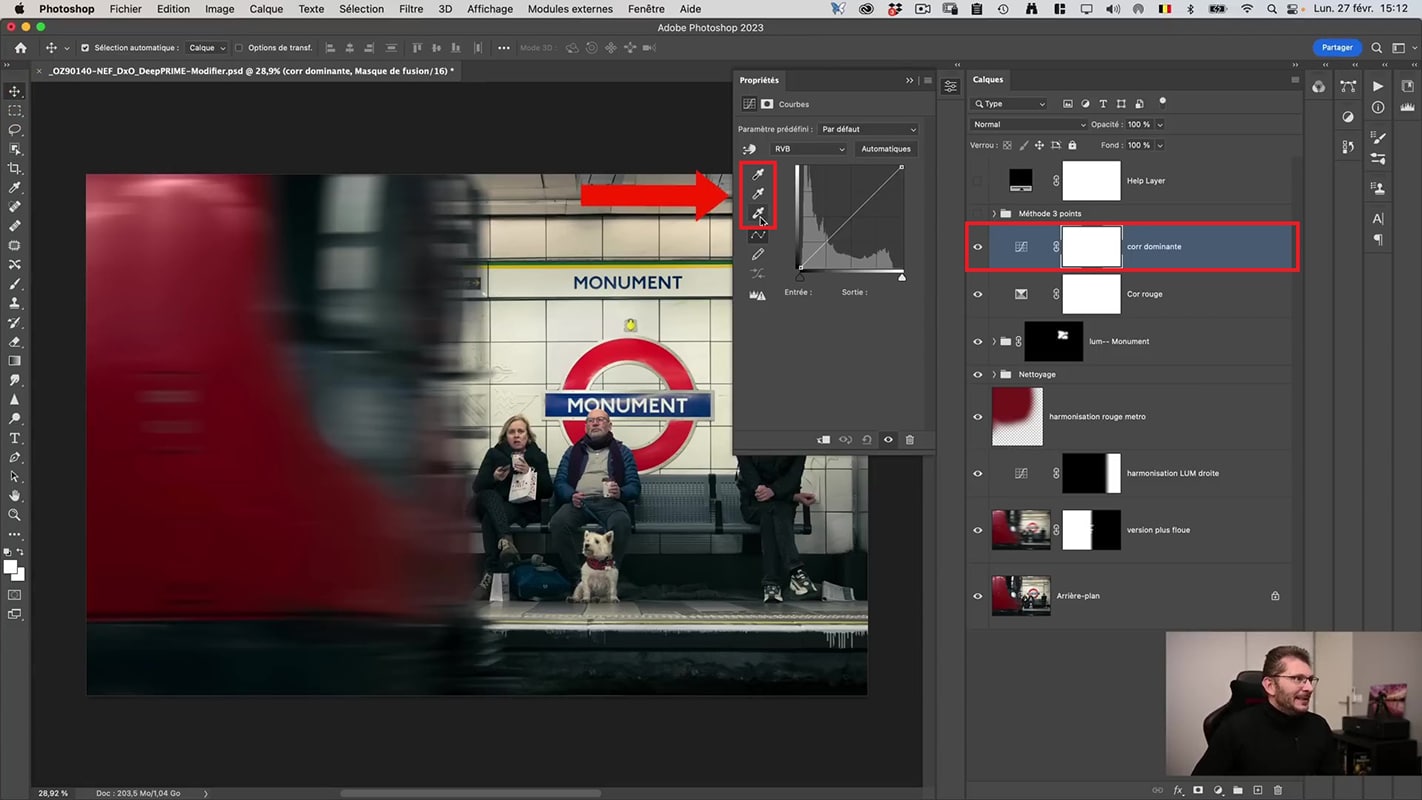Click the Propriétés panel tab

point(759,80)
